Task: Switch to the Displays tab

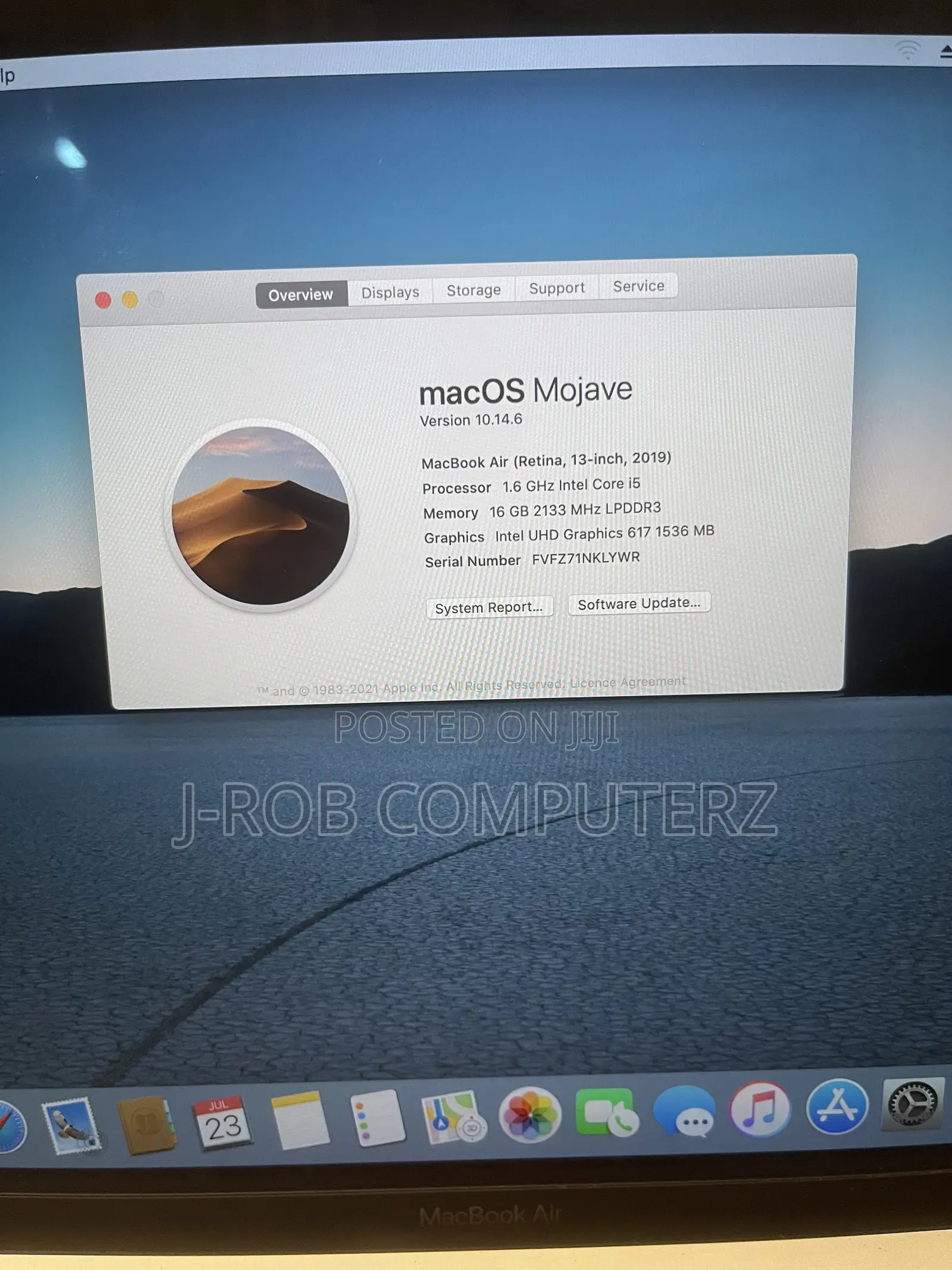Action: pos(390,292)
